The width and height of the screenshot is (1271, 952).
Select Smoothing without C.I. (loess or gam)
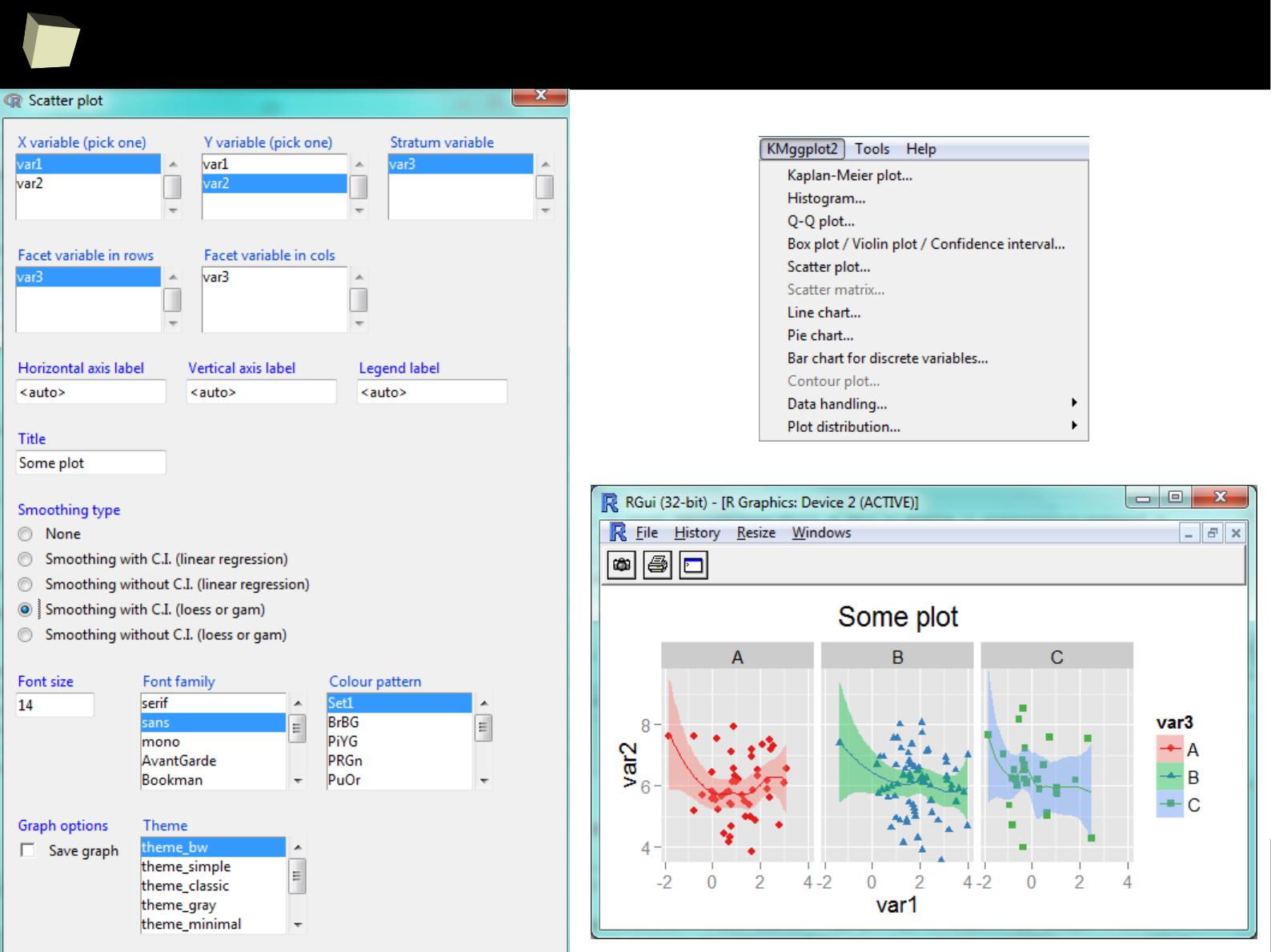click(26, 634)
